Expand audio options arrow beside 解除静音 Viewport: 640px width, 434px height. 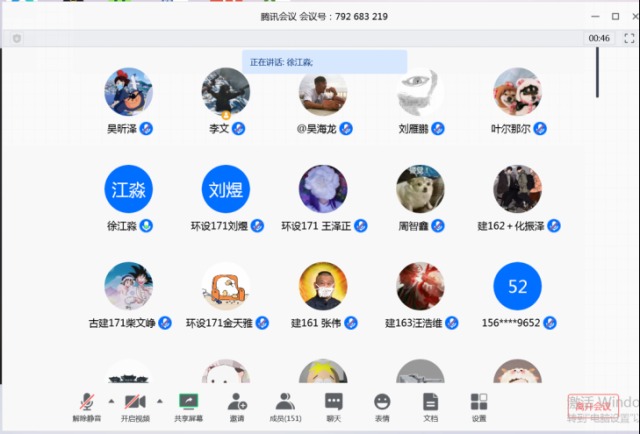click(109, 400)
